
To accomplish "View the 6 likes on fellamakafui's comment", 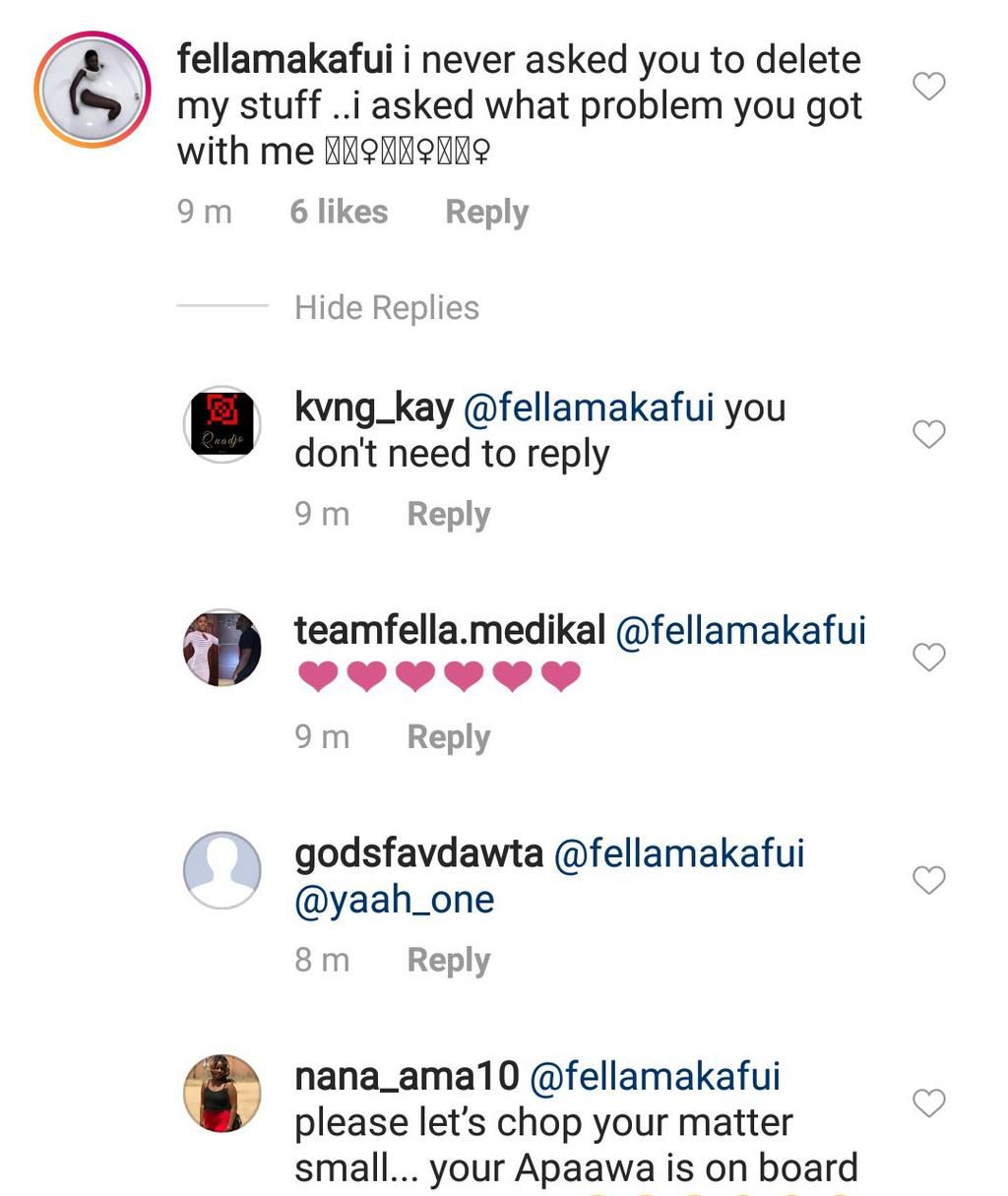I will pos(339,211).
